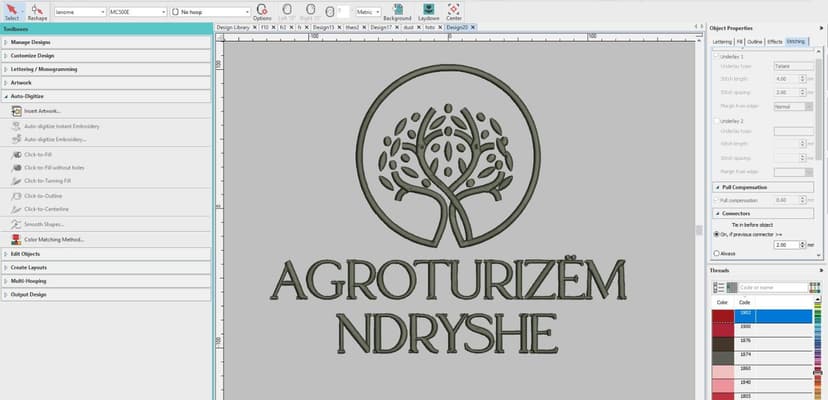Rotate right using the Right 15° icon
Image resolution: width=828 pixels, height=400 pixels.
(x=310, y=11)
